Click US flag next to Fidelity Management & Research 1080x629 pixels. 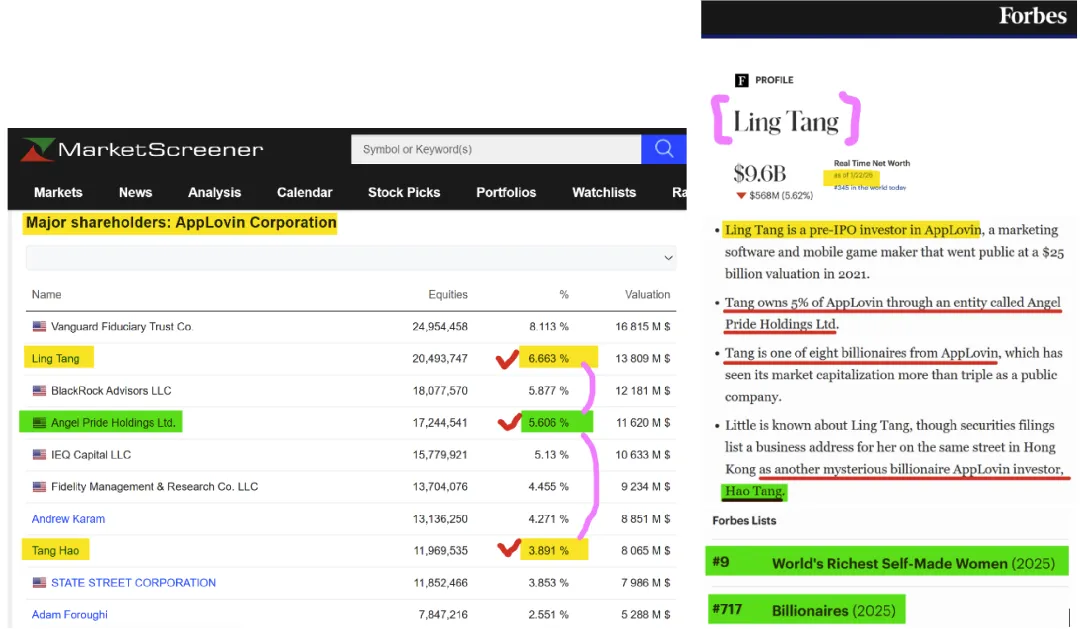[x=39, y=486]
